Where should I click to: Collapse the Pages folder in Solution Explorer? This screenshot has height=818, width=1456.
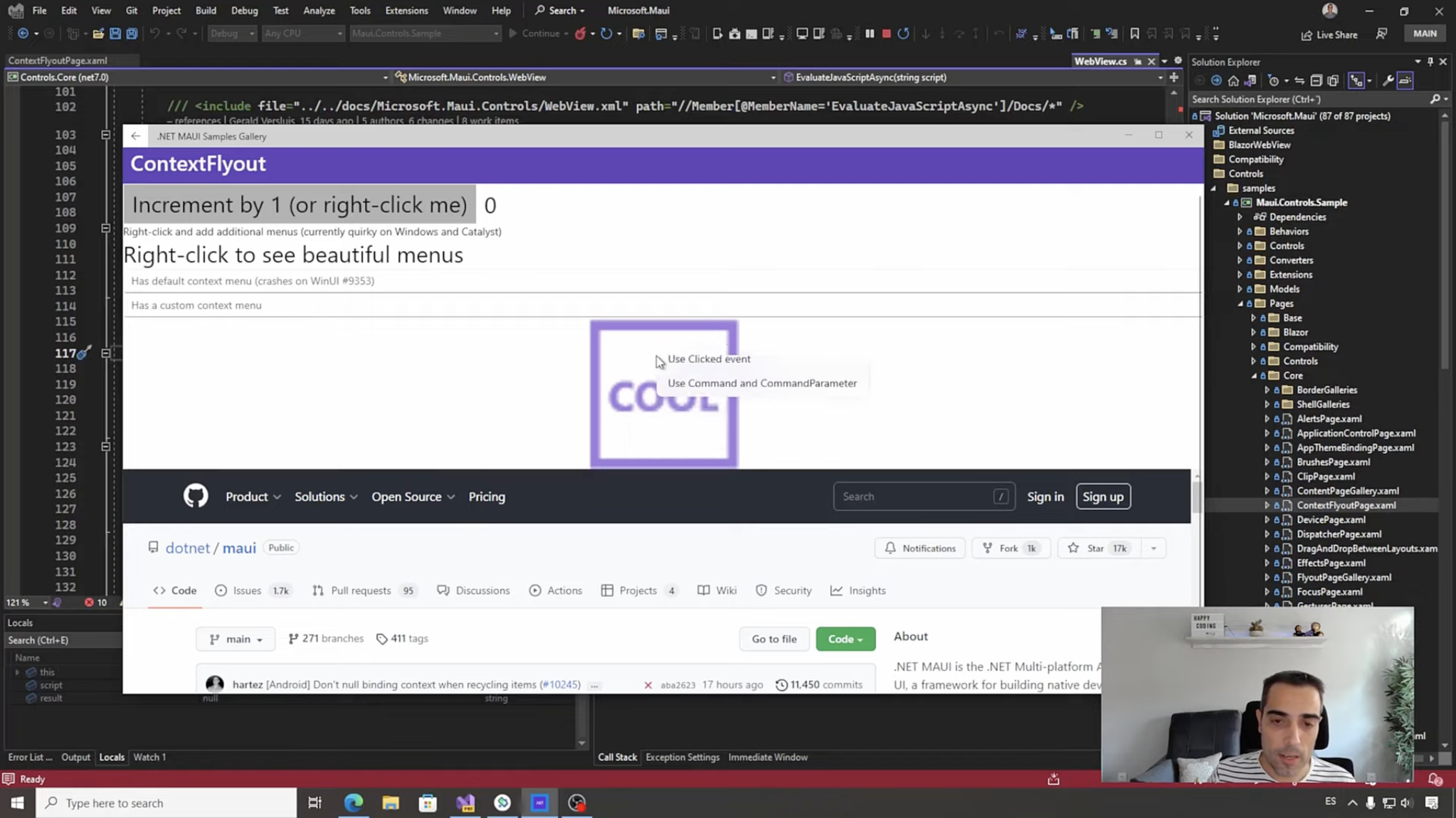[x=1240, y=304]
